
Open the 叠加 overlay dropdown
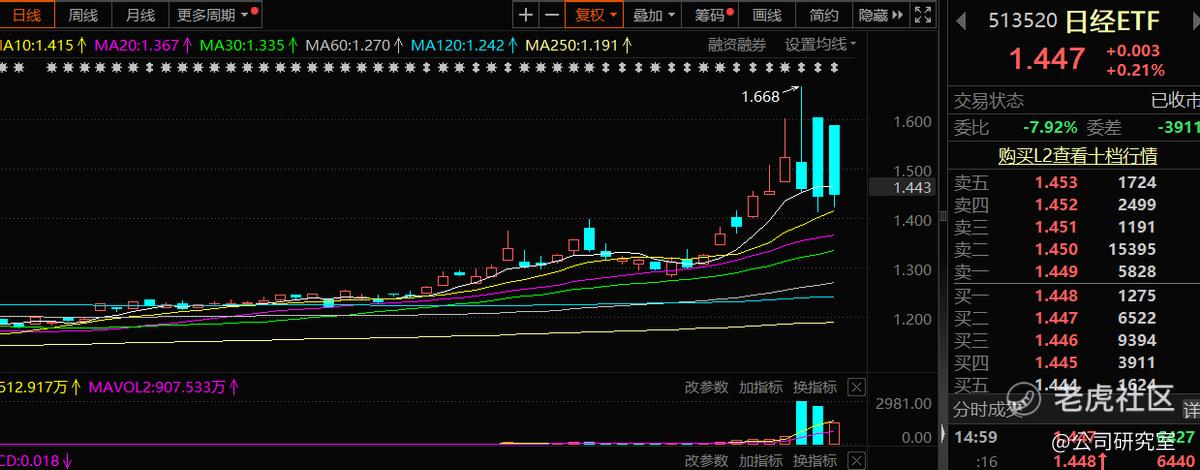[655, 15]
